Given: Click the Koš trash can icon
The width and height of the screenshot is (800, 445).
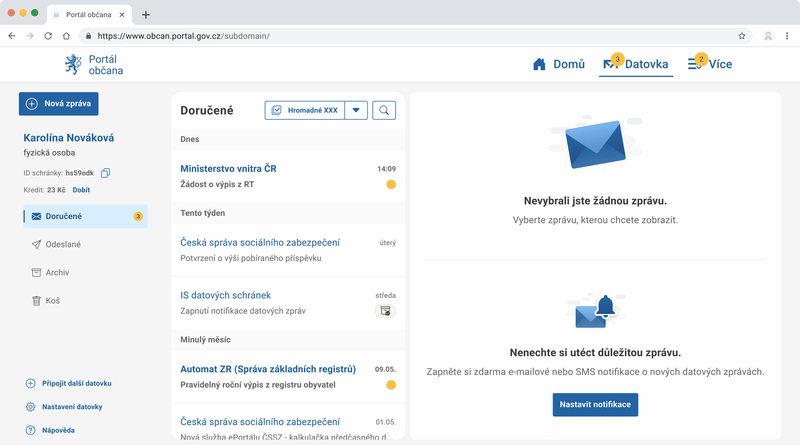Looking at the screenshot, I should pyautogui.click(x=36, y=301).
